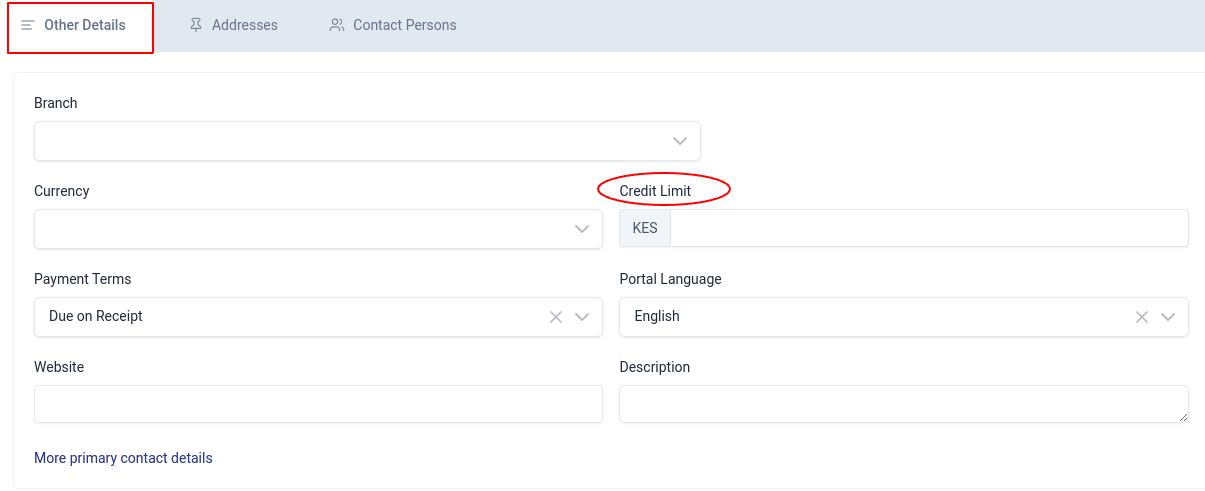Viewport: 1205px width, 491px height.
Task: Switch to the Addresses tab
Action: [x=244, y=25]
